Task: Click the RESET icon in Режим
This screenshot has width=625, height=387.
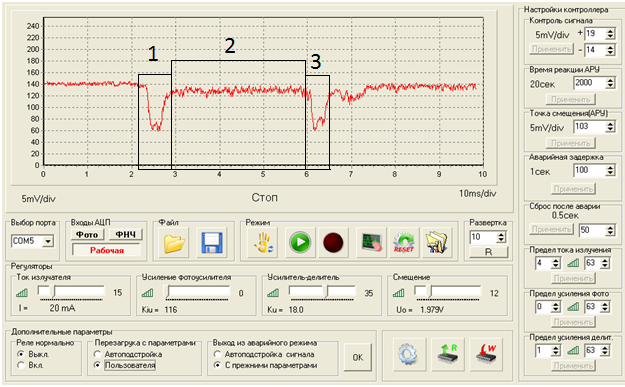Action: tap(404, 243)
